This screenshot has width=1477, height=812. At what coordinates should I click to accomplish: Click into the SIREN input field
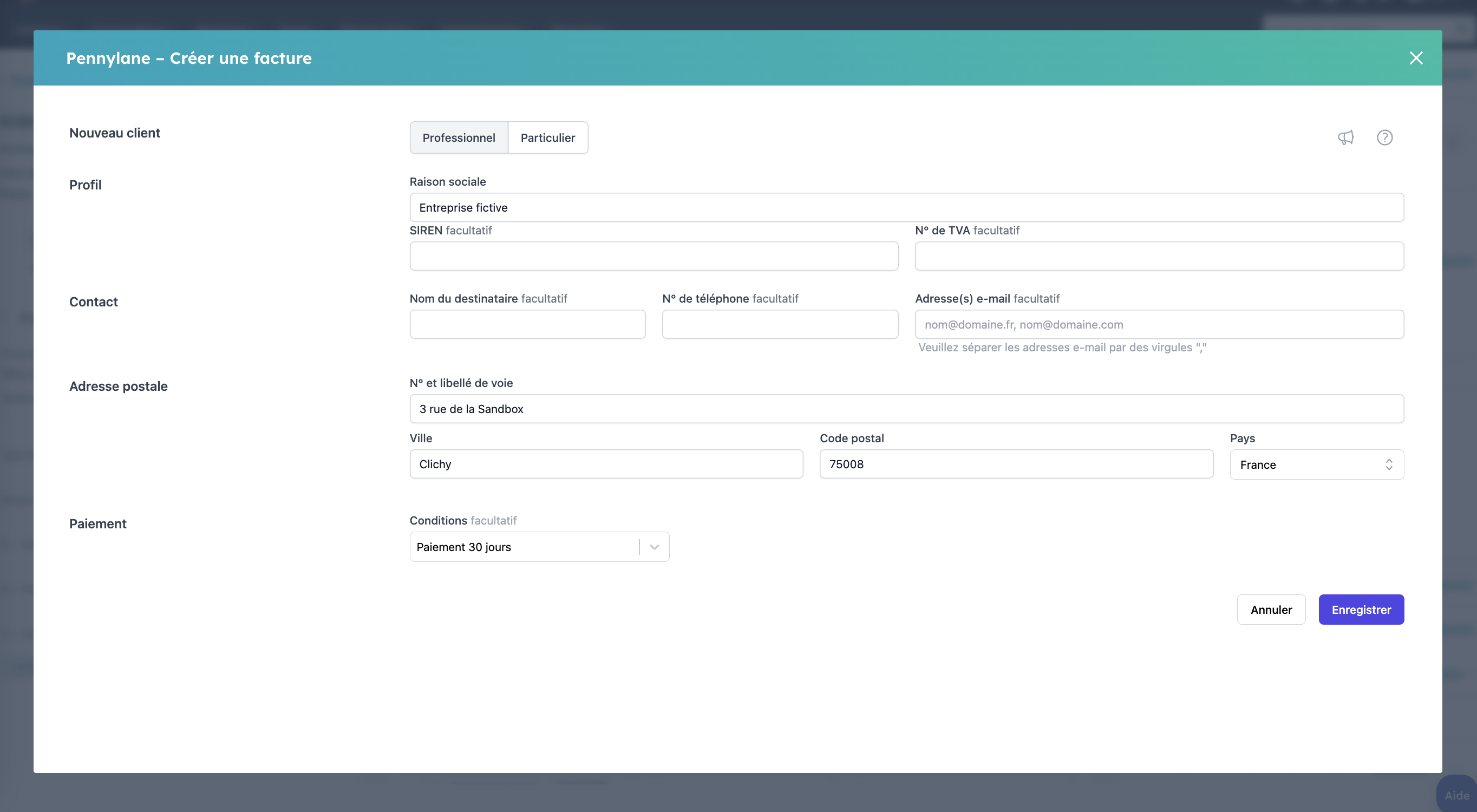pos(653,257)
